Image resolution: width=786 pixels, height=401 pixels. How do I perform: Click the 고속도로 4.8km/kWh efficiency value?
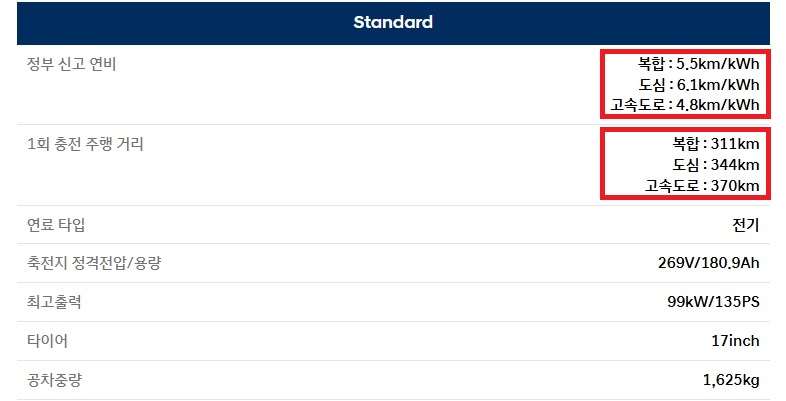(685, 105)
